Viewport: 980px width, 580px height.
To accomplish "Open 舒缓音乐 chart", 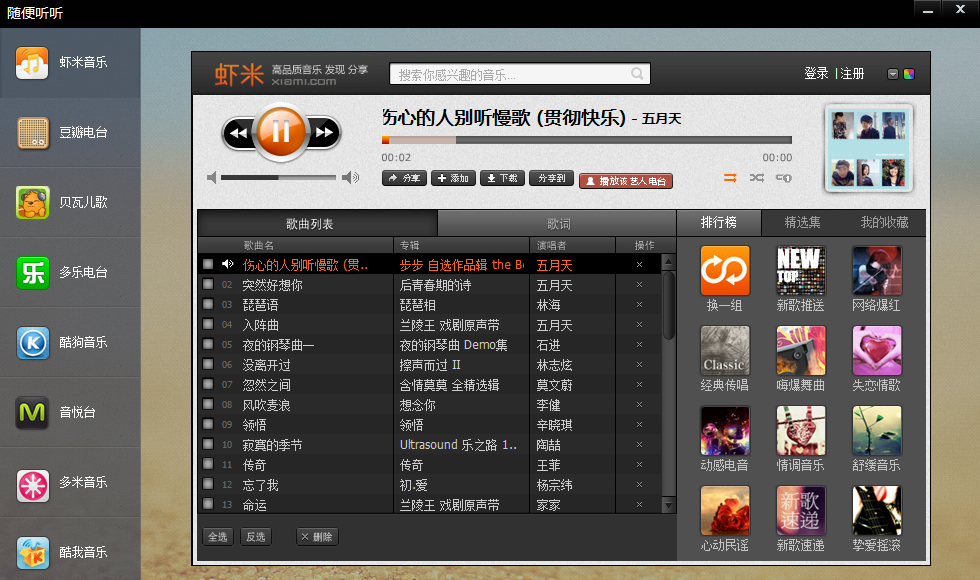I will tap(877, 430).
